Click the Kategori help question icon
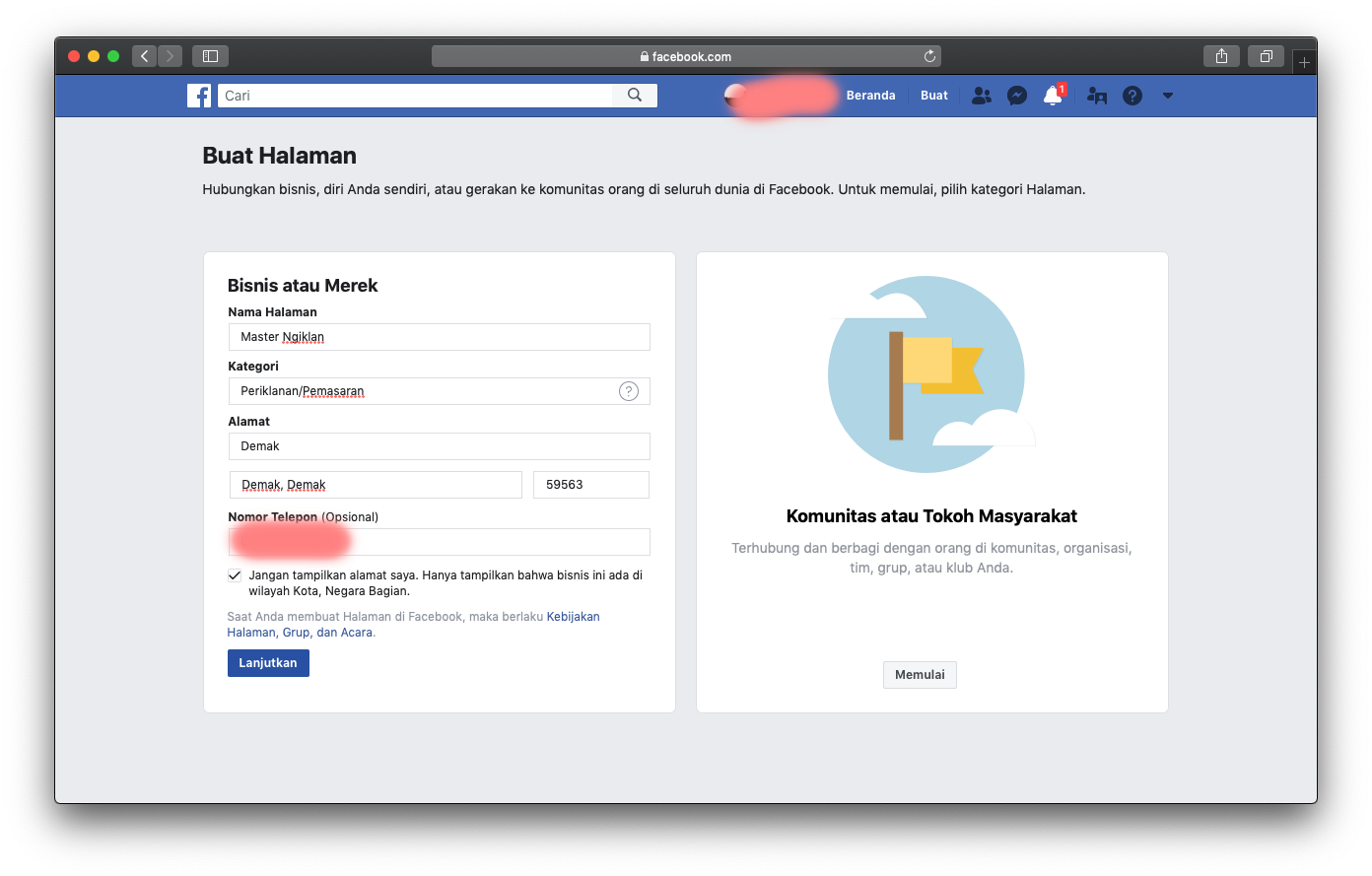 tap(629, 391)
